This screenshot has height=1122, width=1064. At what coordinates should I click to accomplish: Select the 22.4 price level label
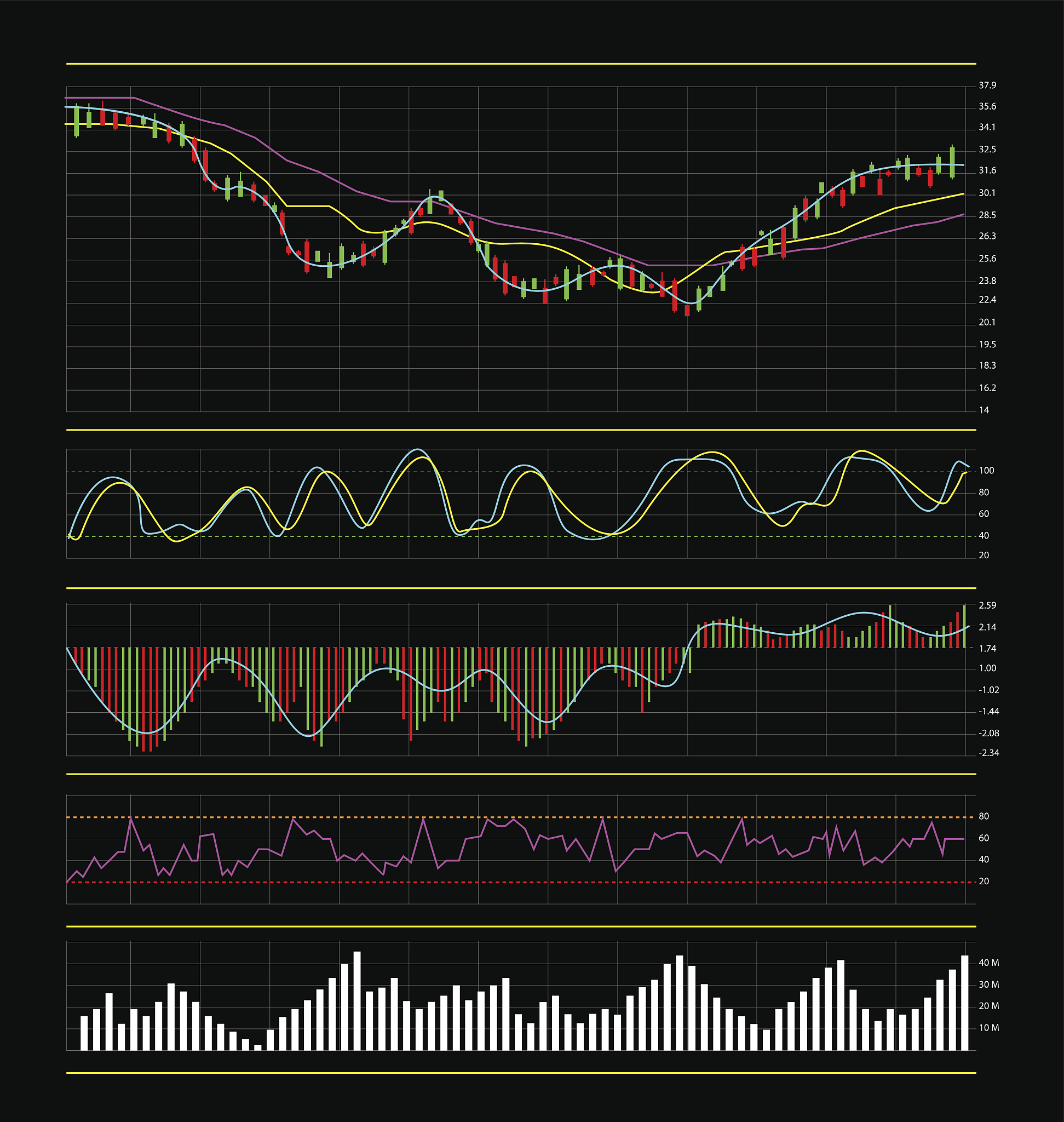[987, 300]
